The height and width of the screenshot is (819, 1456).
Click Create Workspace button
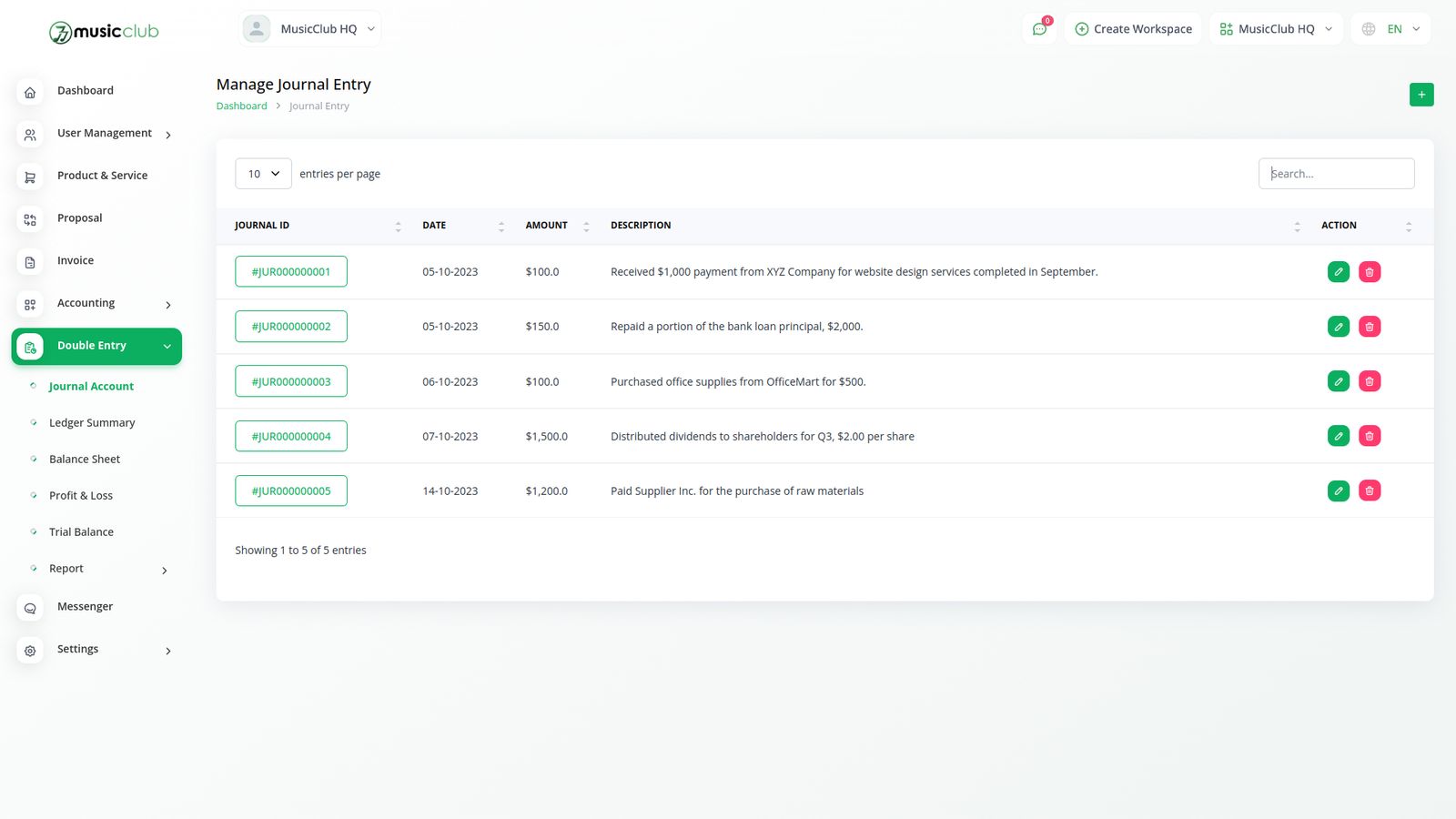(x=1133, y=29)
